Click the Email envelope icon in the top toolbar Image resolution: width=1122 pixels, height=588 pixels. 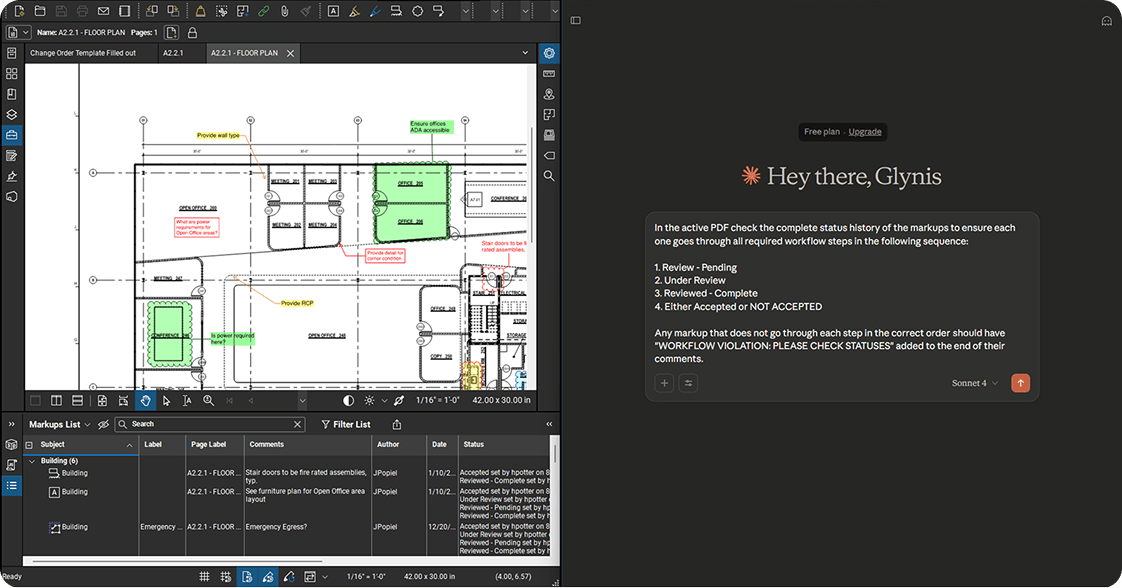tap(104, 11)
